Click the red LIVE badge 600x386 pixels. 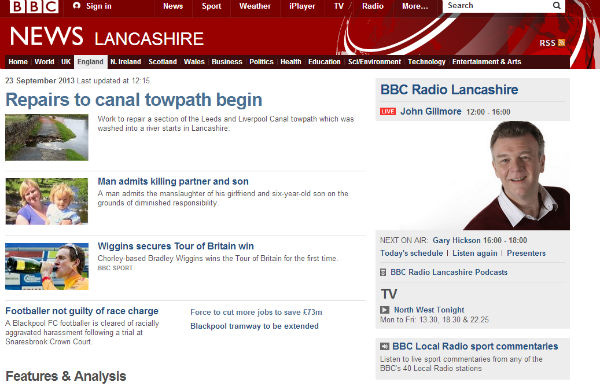pyautogui.click(x=388, y=111)
